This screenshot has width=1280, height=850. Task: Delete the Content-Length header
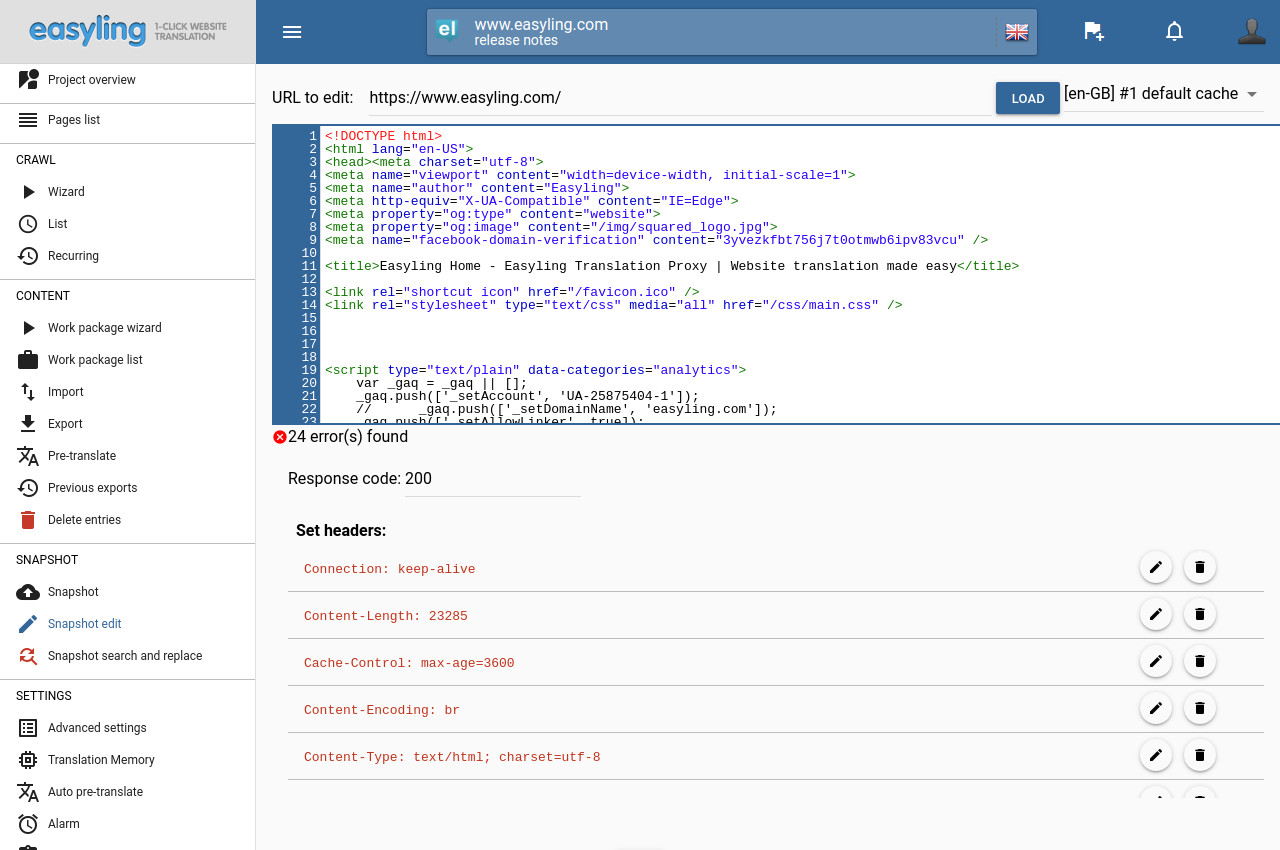click(x=1200, y=614)
